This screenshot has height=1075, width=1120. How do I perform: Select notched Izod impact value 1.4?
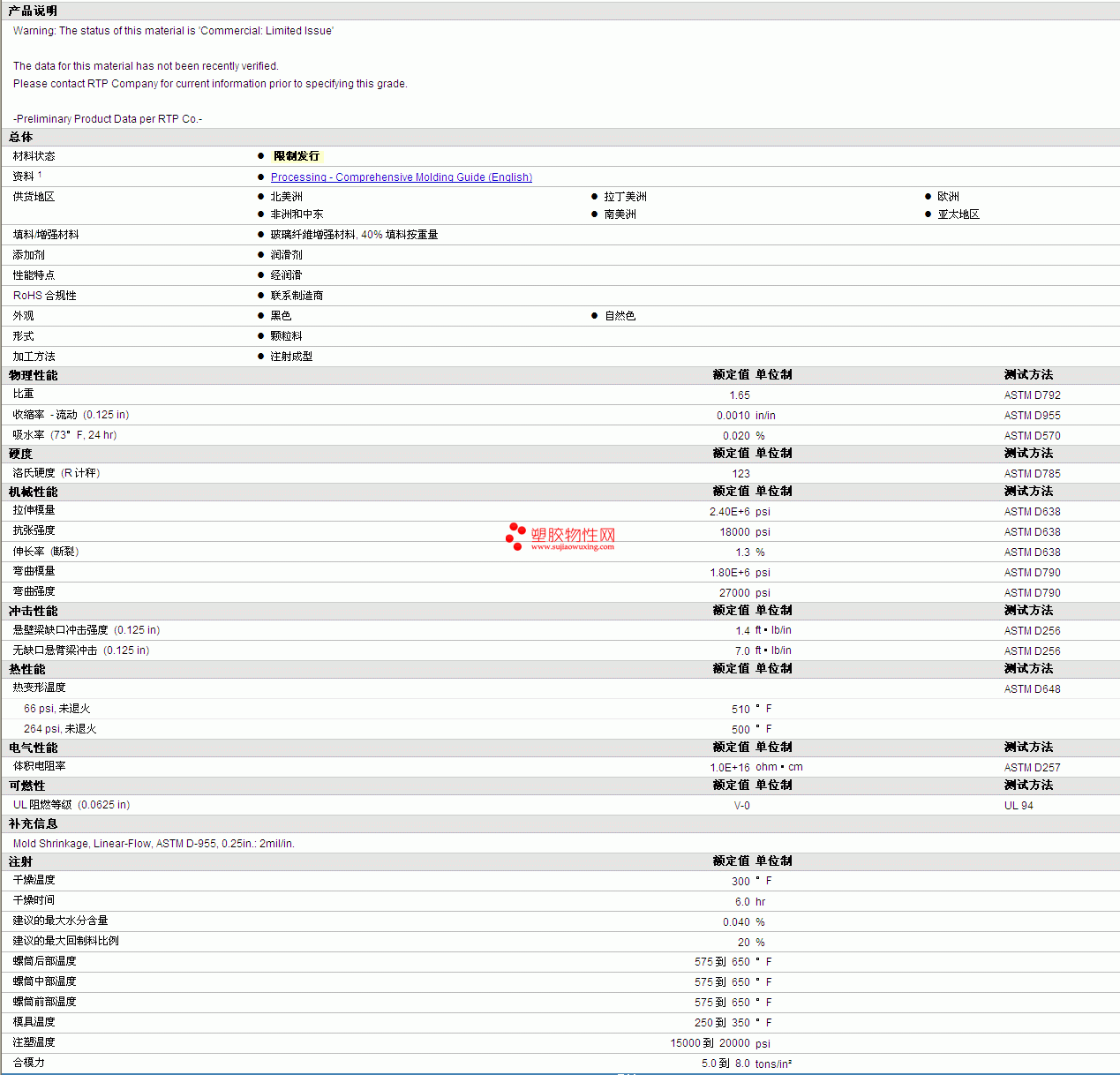click(x=743, y=631)
